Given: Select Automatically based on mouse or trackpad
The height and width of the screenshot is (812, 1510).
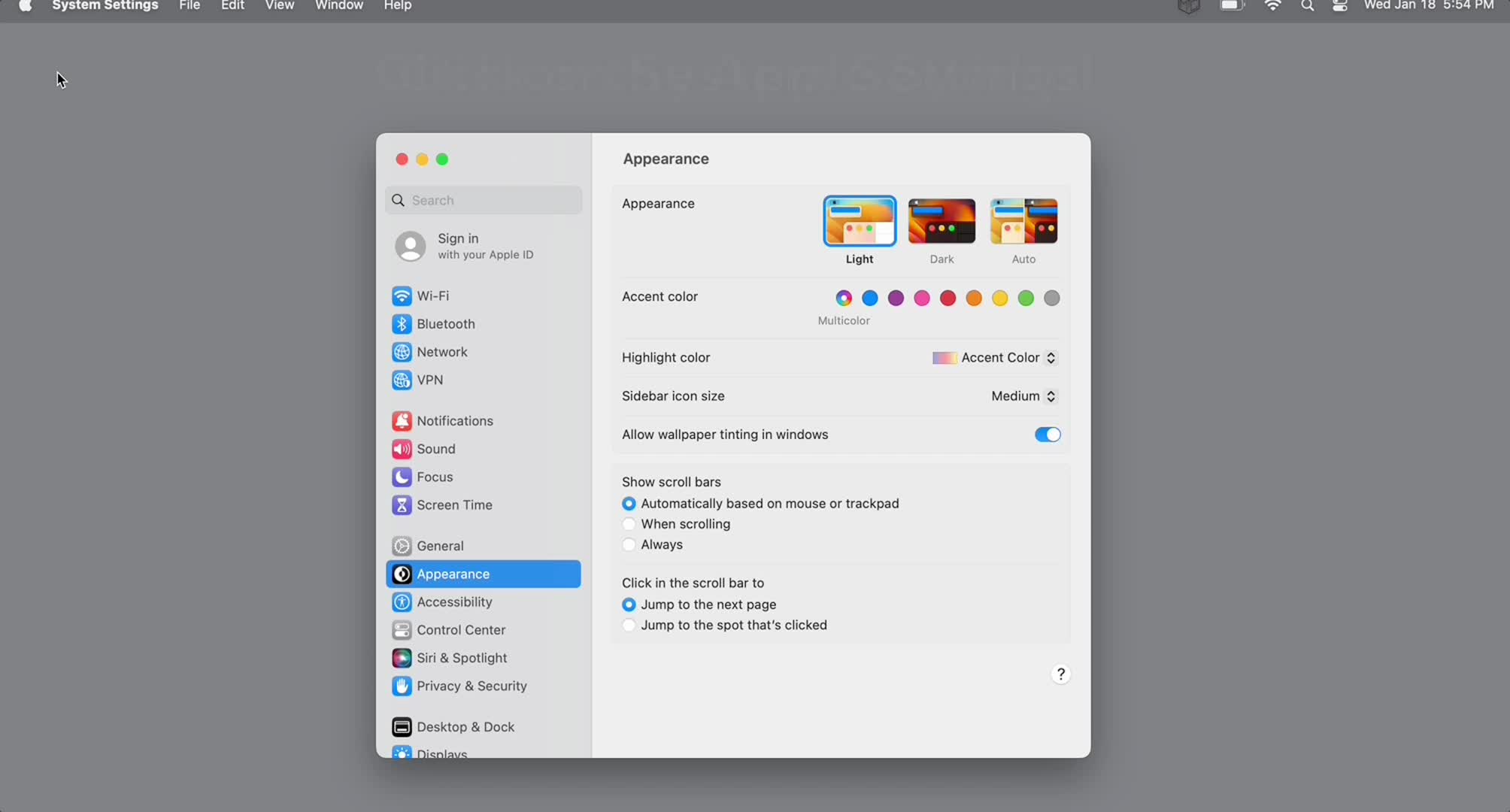Looking at the screenshot, I should click(x=629, y=504).
